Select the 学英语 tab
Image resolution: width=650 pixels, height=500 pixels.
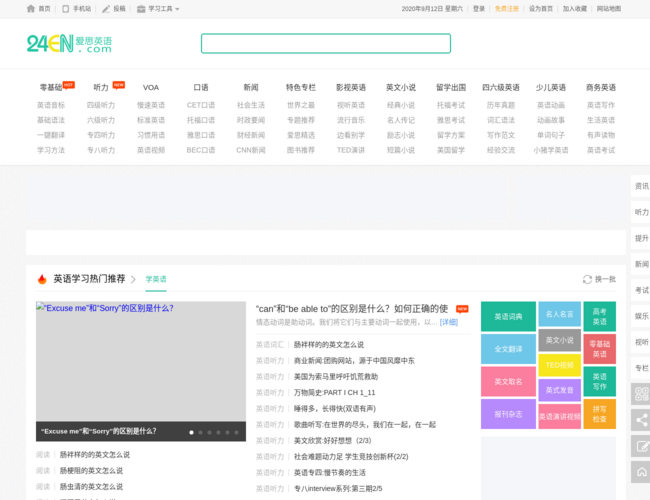click(156, 279)
